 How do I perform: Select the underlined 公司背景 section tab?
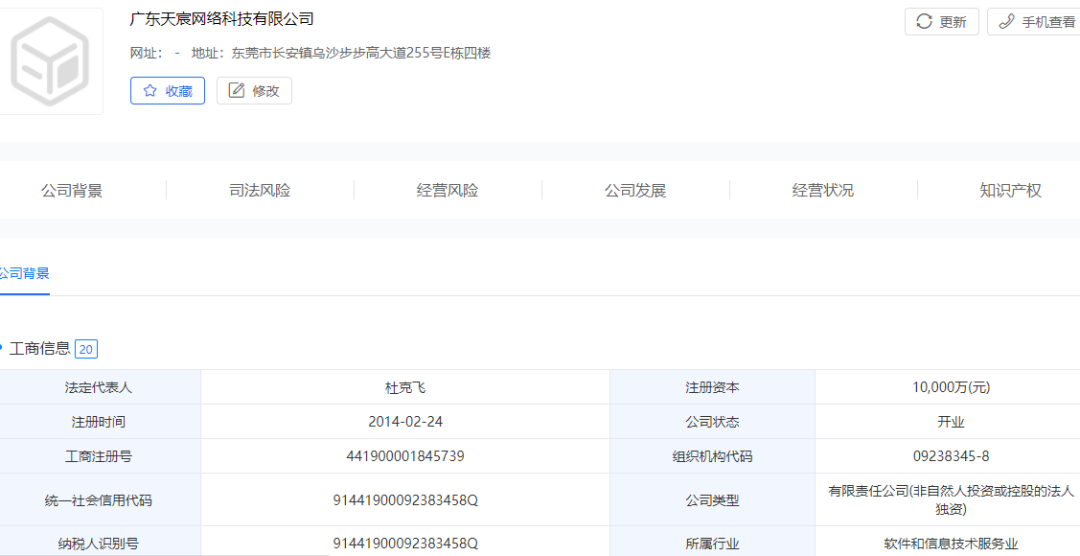(x=24, y=274)
